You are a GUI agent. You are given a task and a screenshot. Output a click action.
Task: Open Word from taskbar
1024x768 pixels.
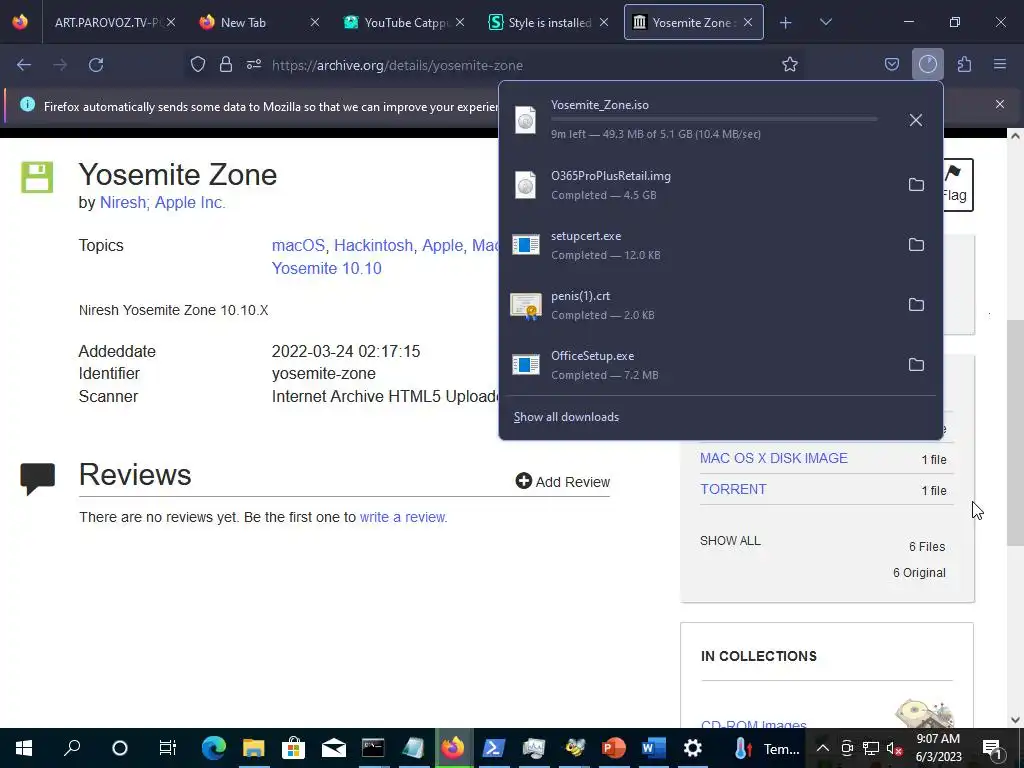pyautogui.click(x=653, y=748)
